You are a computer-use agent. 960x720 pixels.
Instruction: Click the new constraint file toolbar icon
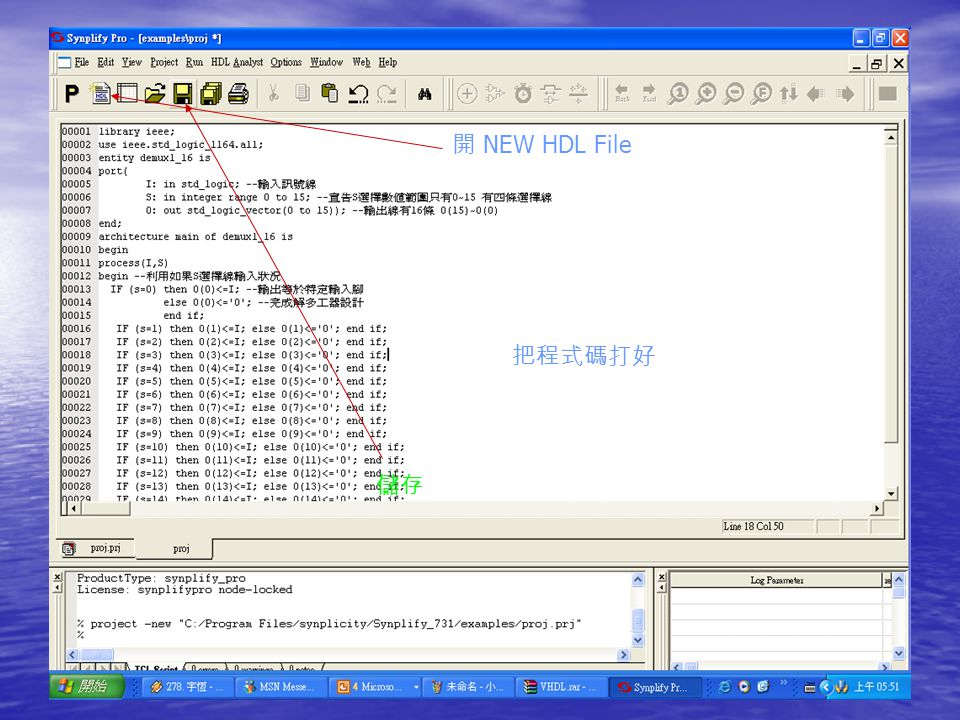pos(127,94)
